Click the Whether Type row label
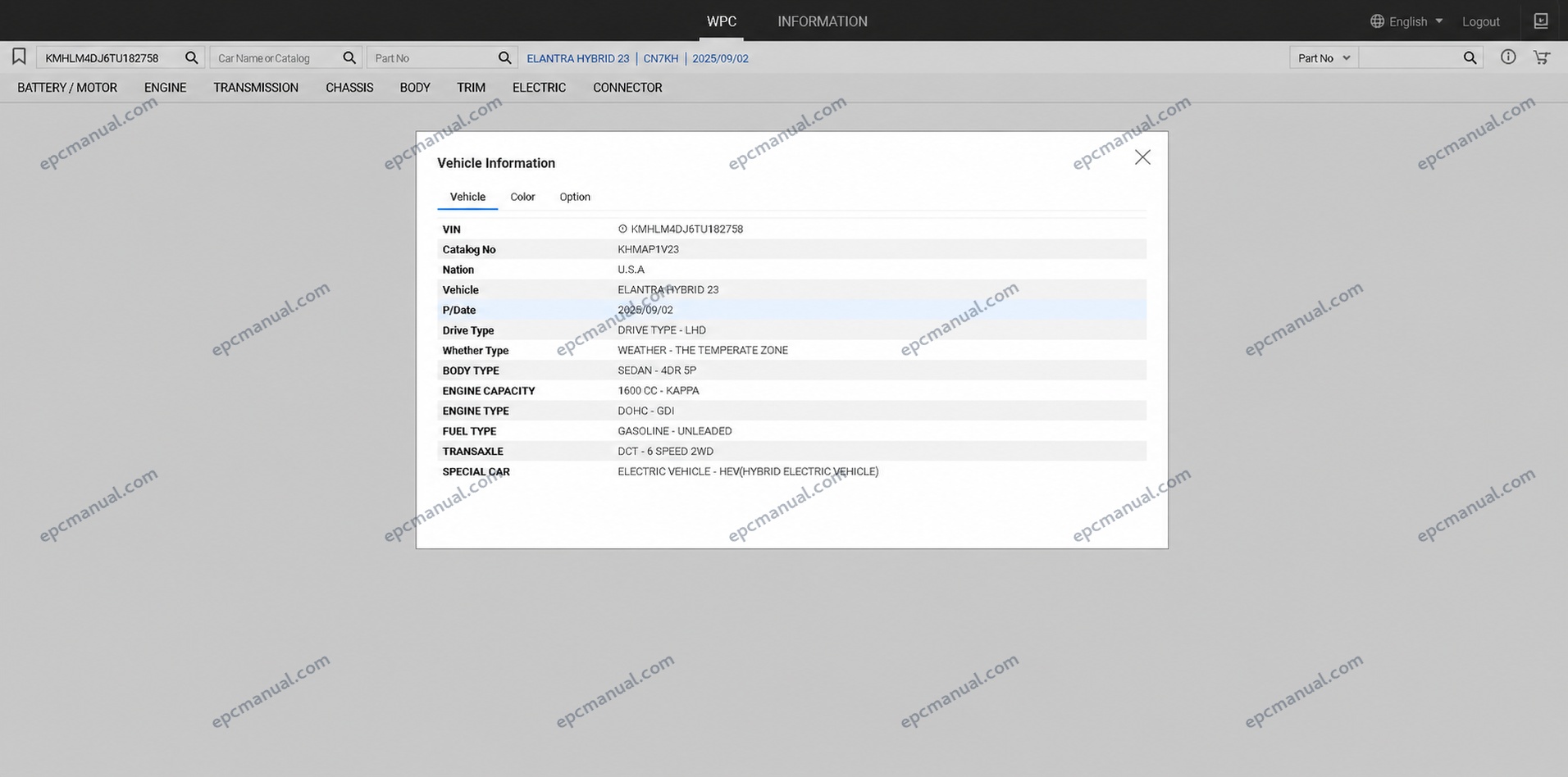Screen dimensions: 1568x777 476,351
